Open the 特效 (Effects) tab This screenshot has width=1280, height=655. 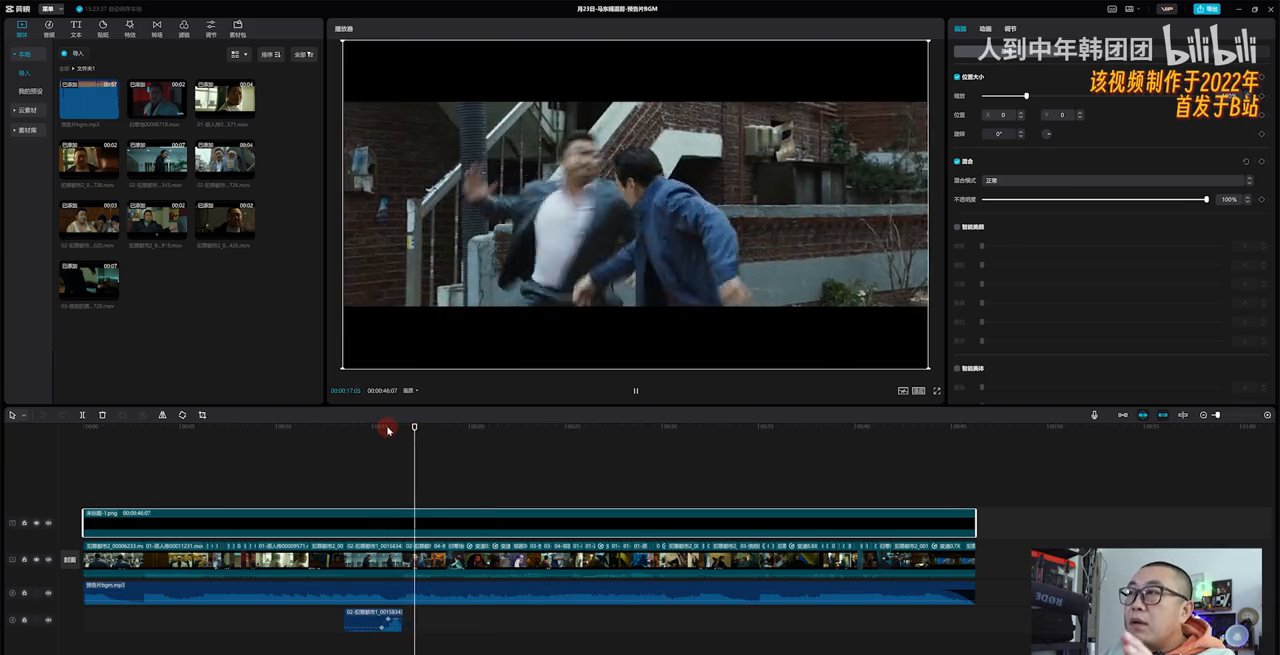tap(130, 28)
